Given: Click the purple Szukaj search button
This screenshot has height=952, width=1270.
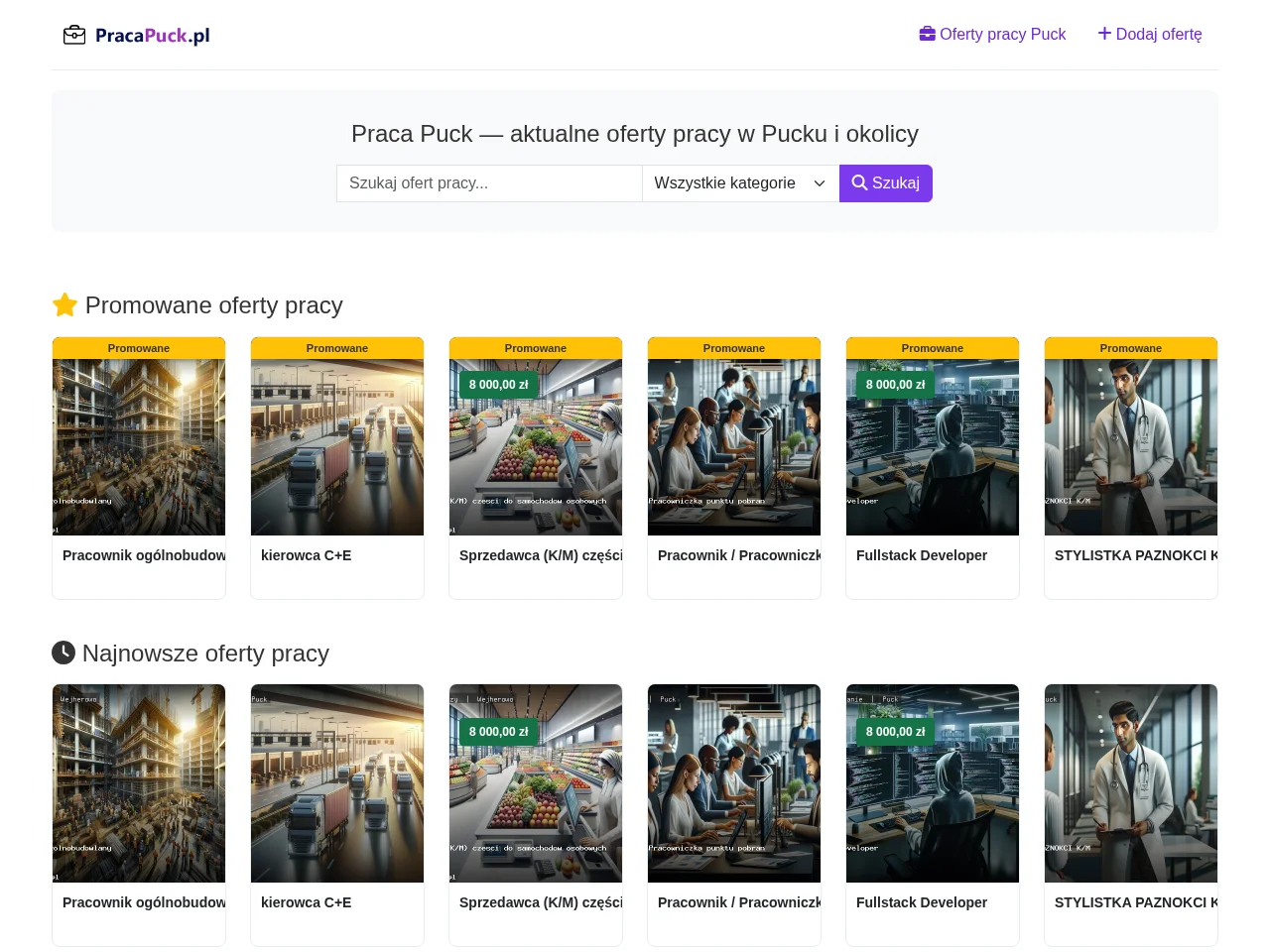Looking at the screenshot, I should coord(886,183).
